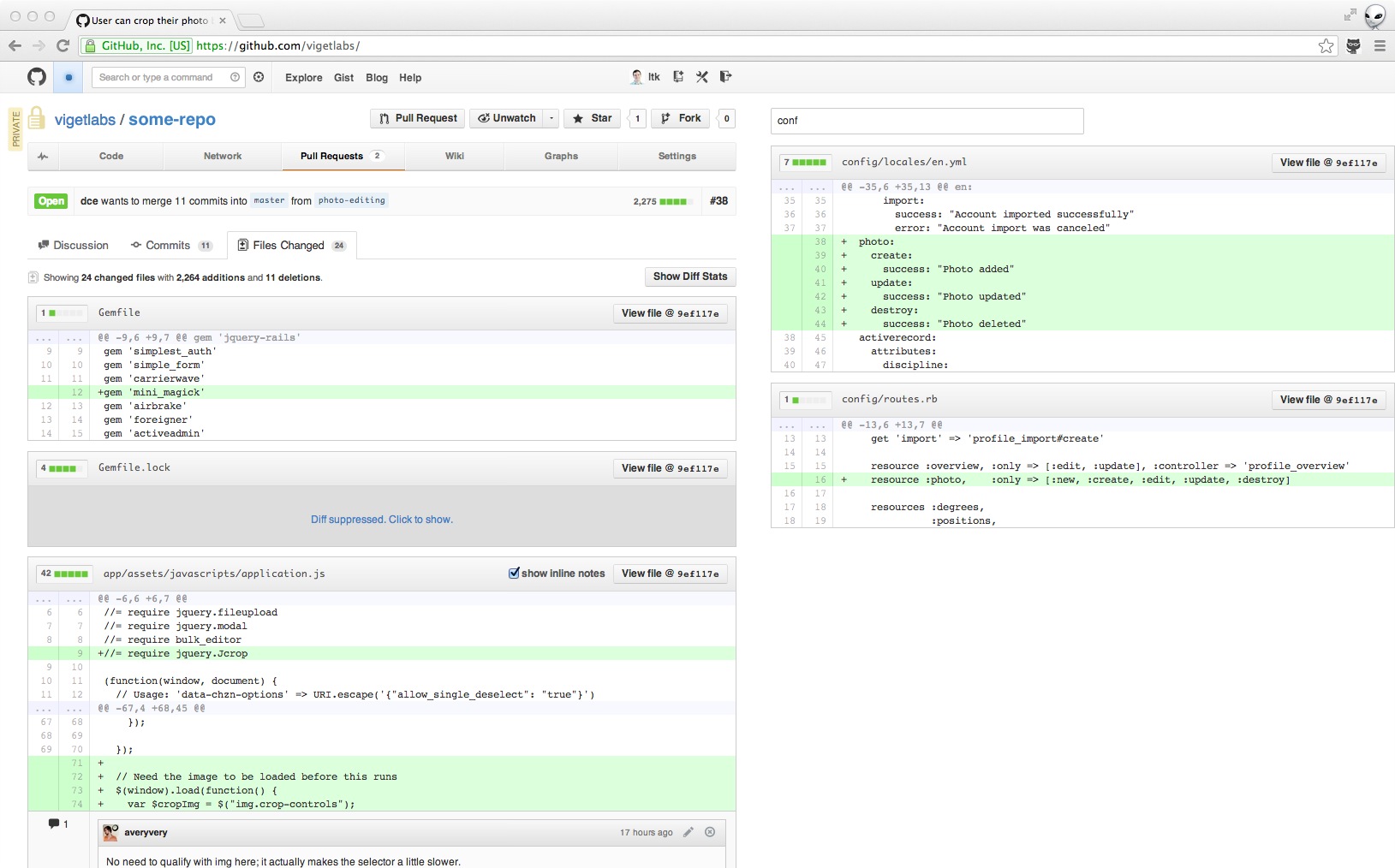Switch to the Network tab

223,157
